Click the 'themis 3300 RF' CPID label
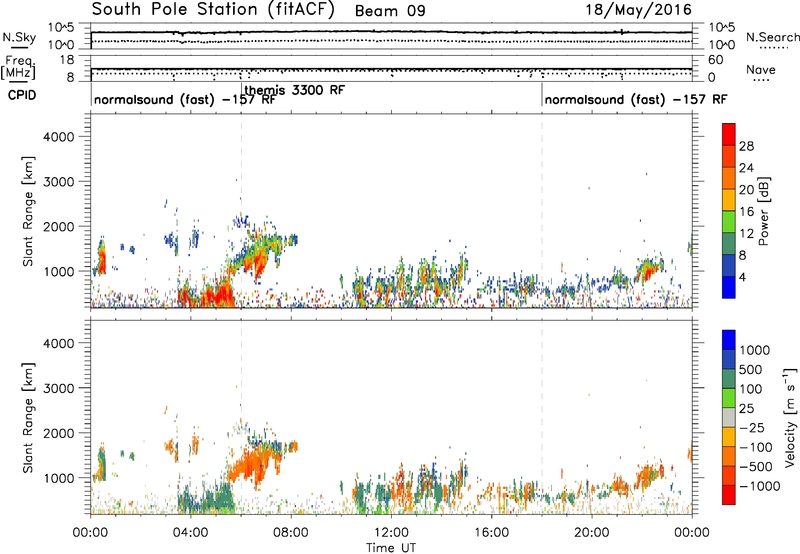800x554 pixels. coord(295,90)
